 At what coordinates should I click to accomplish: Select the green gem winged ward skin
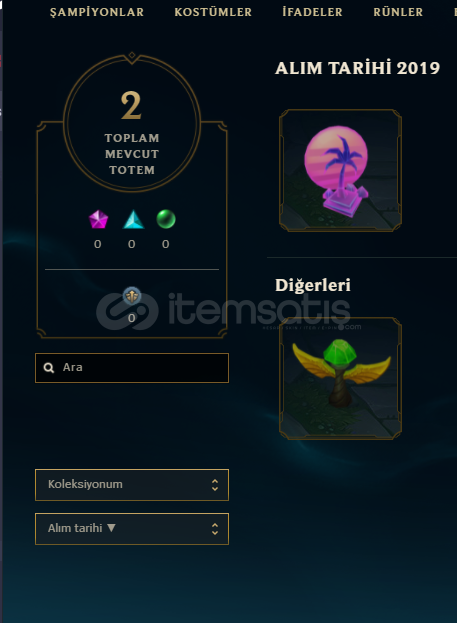click(340, 378)
